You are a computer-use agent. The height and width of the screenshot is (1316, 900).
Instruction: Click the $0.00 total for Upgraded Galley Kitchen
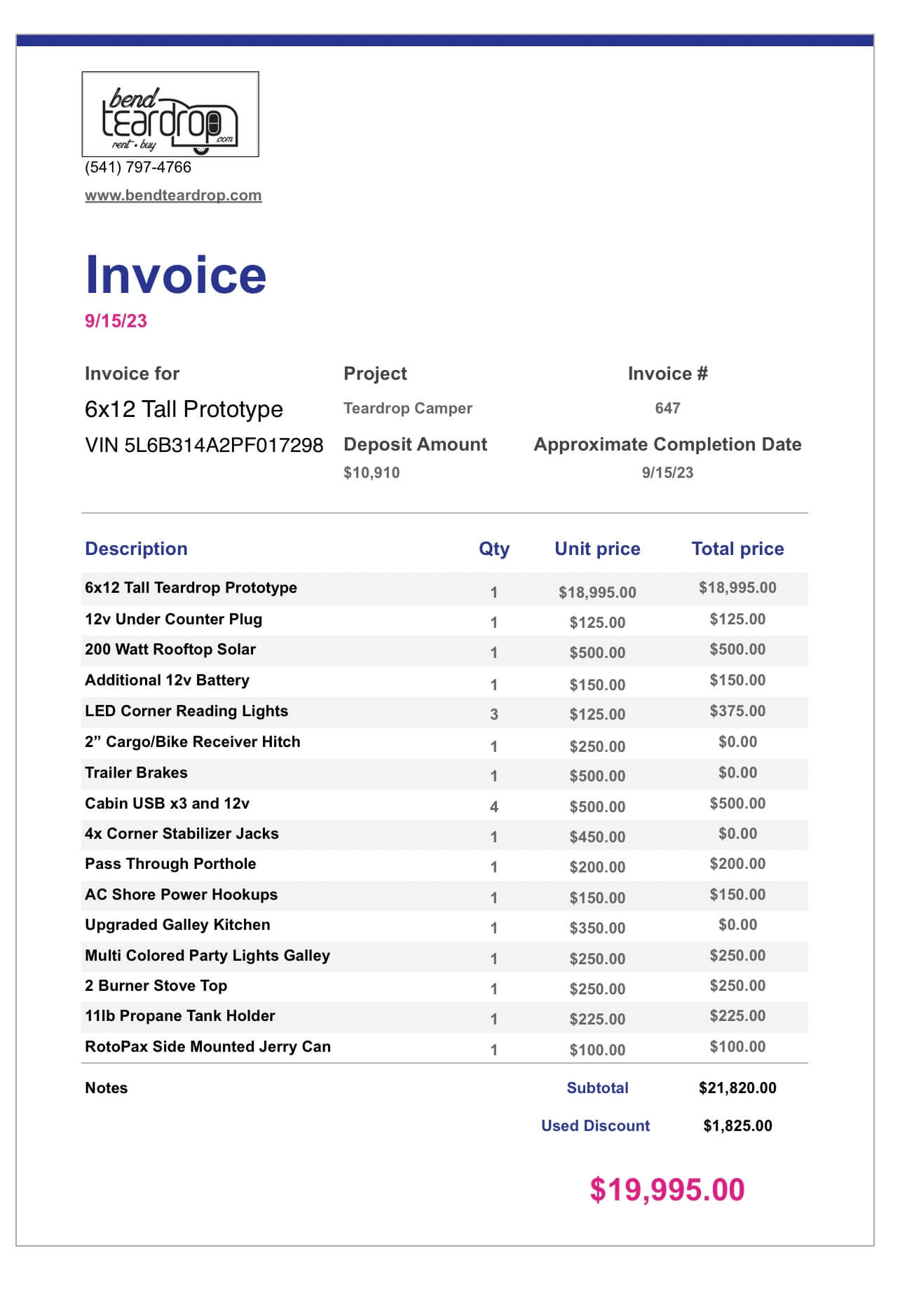pyautogui.click(x=737, y=925)
